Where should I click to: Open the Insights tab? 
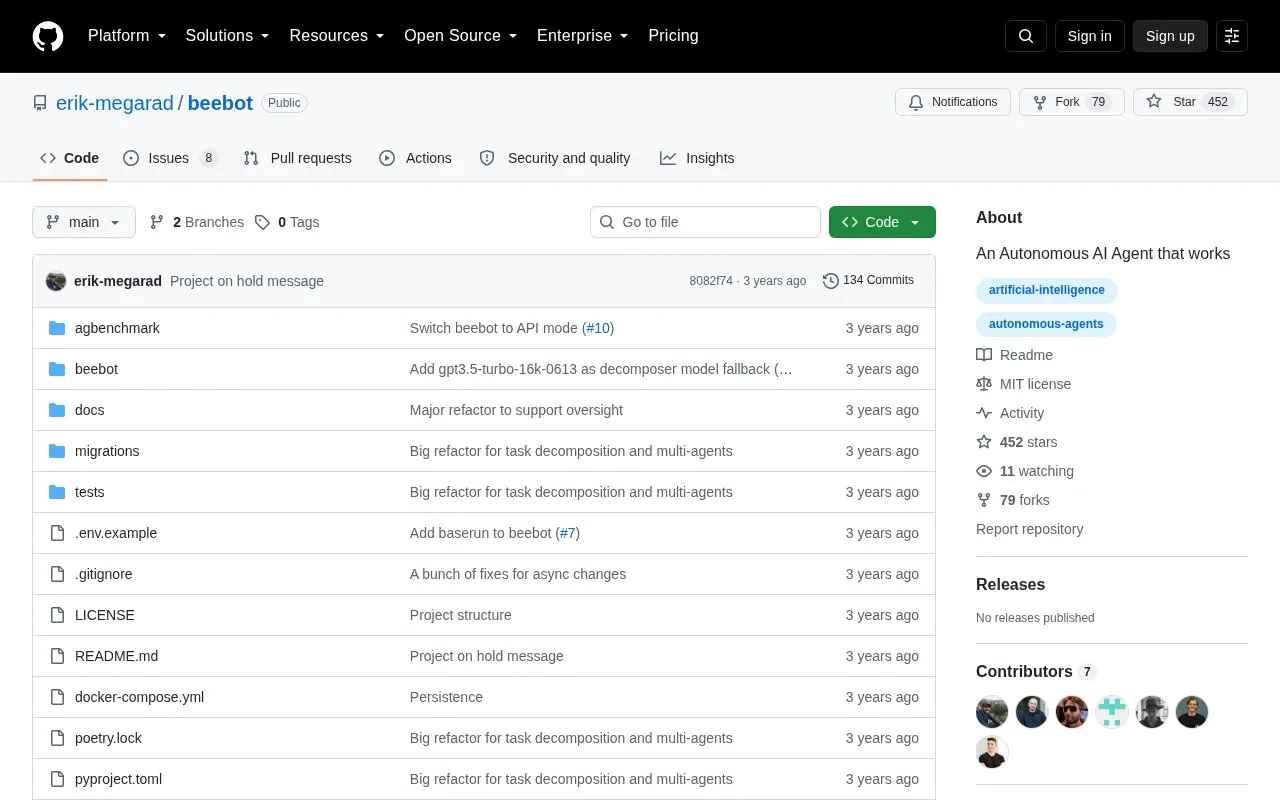[x=697, y=158]
